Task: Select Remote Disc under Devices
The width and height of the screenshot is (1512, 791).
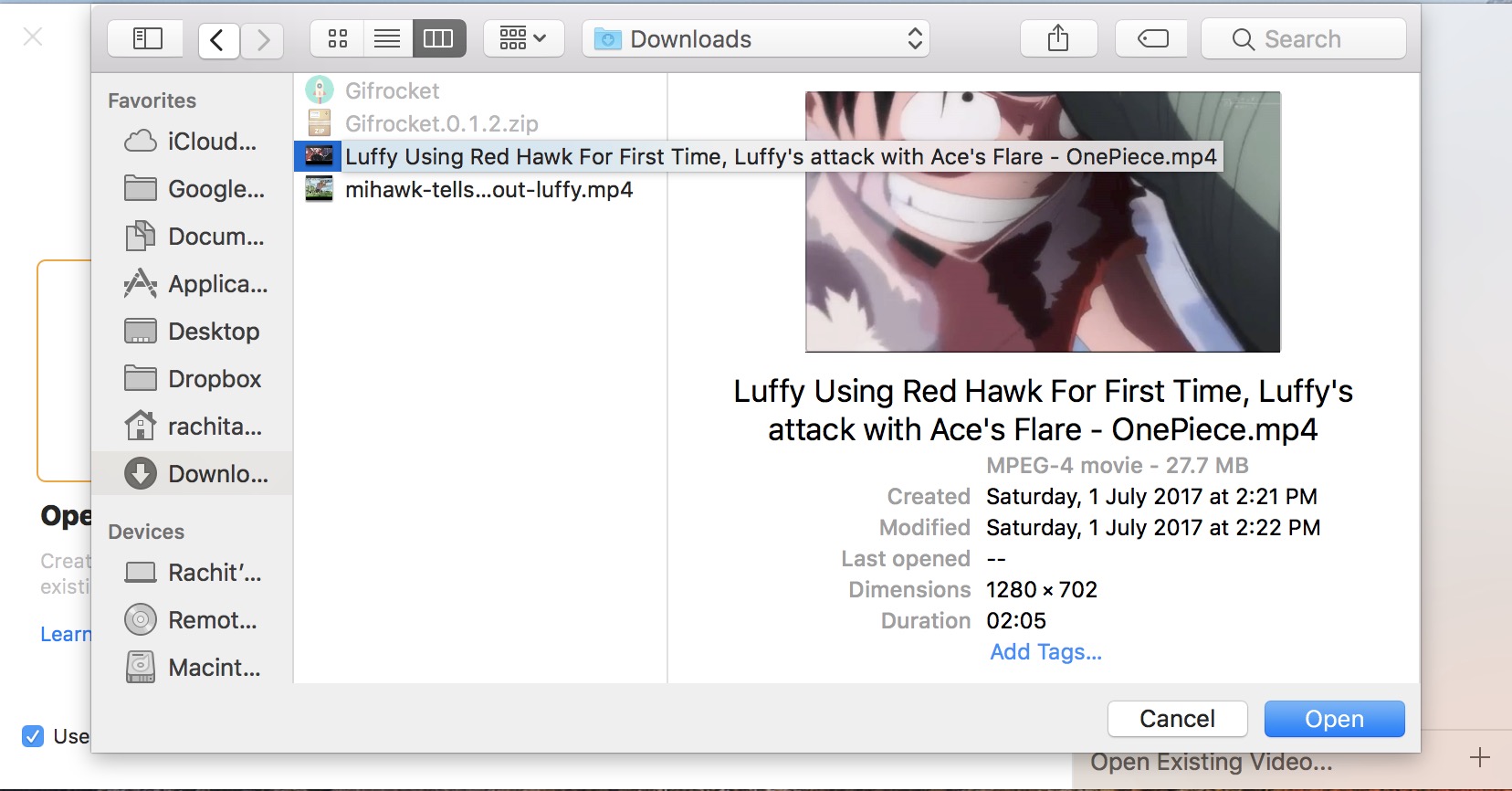Action: pyautogui.click(x=192, y=620)
